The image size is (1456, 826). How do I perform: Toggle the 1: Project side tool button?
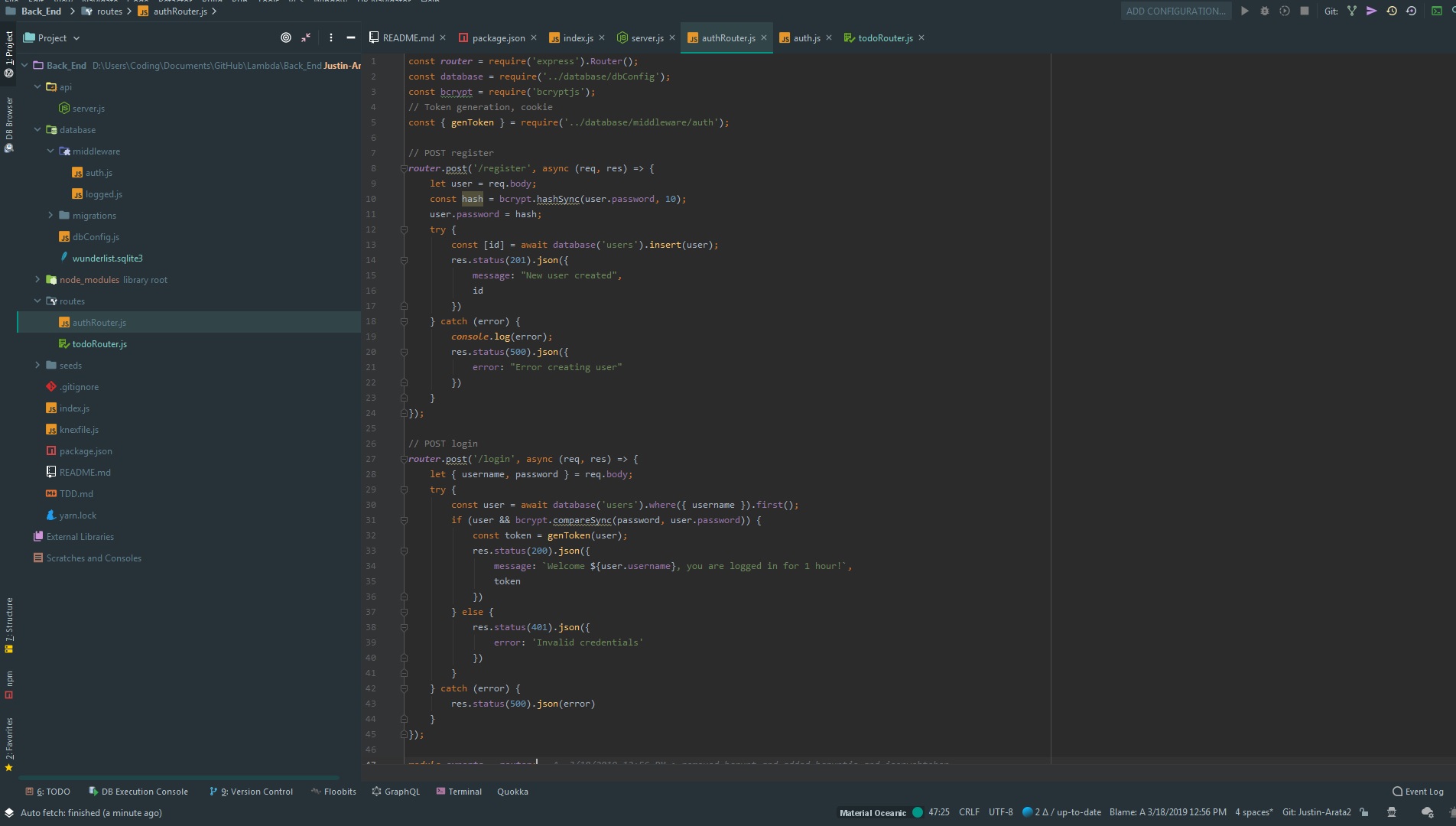9,54
